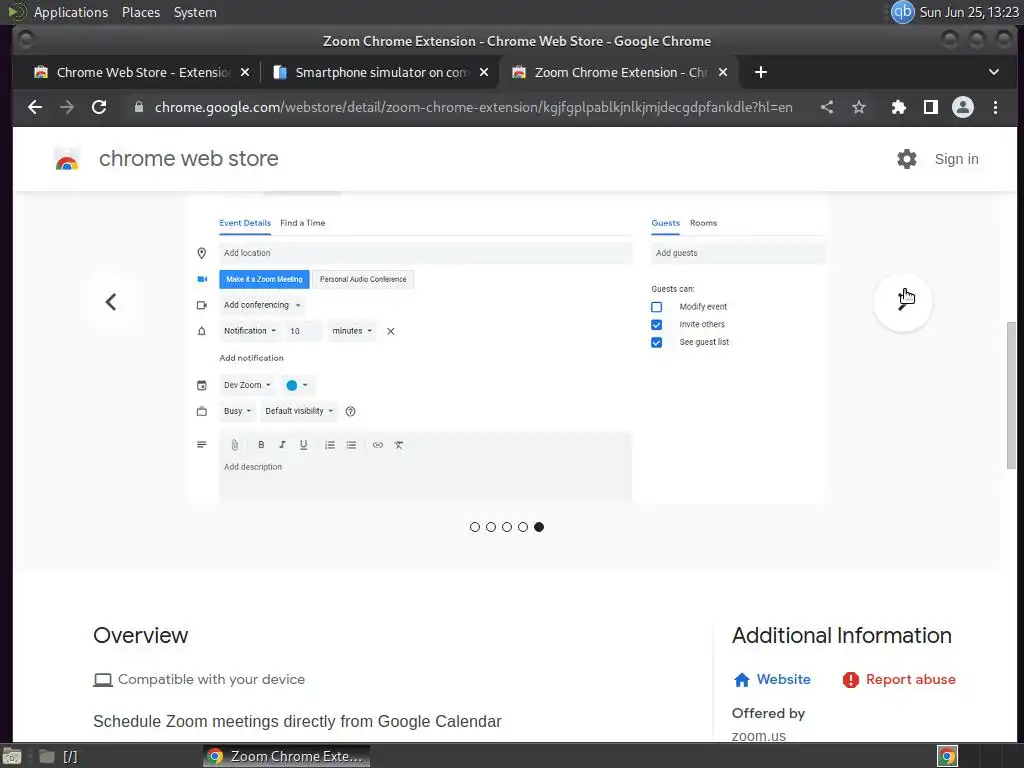This screenshot has height=768, width=1024.
Task: Select the Event Details tab
Action: tap(245, 223)
